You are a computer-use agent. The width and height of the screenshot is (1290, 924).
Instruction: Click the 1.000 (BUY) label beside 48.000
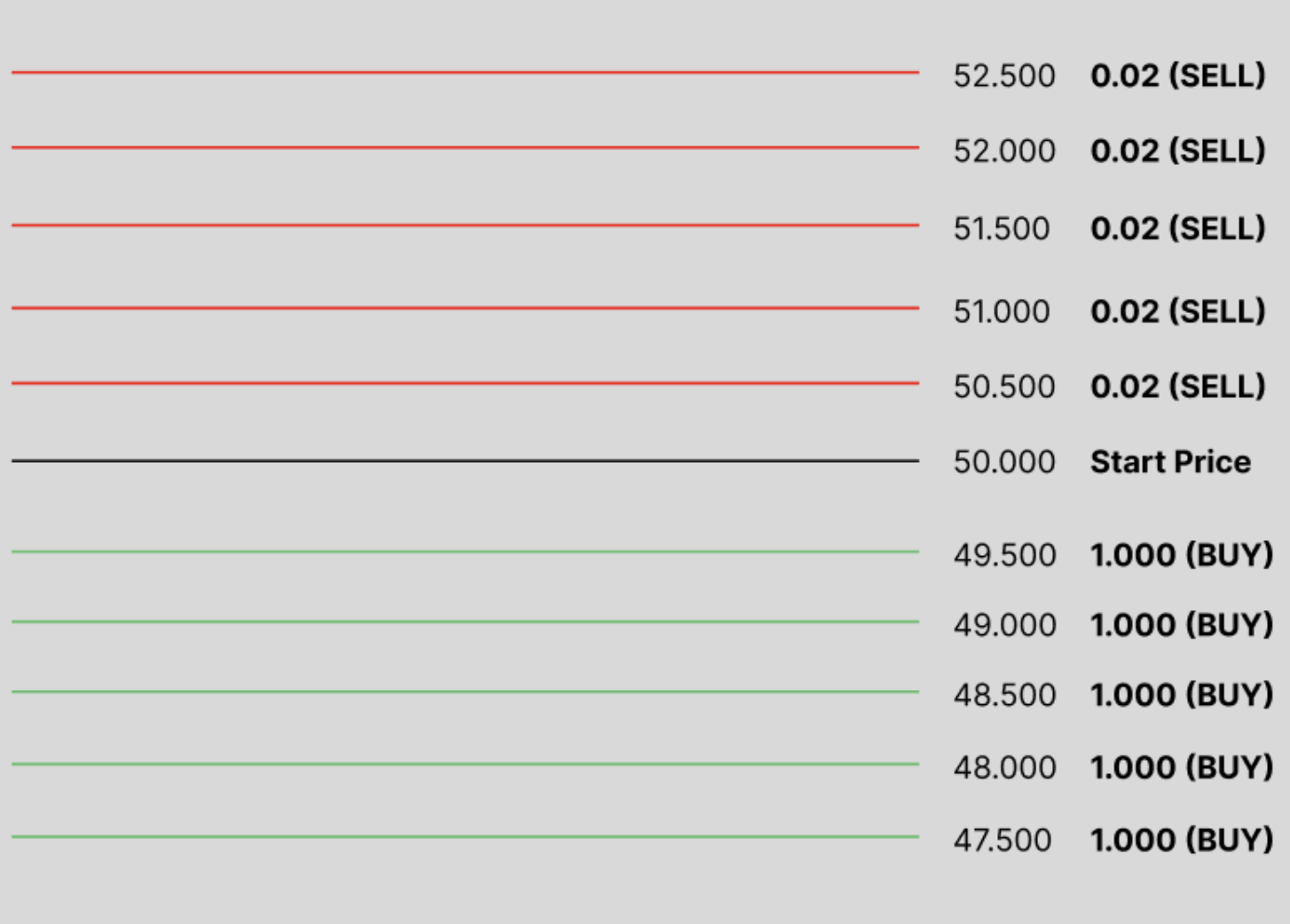click(x=1182, y=768)
